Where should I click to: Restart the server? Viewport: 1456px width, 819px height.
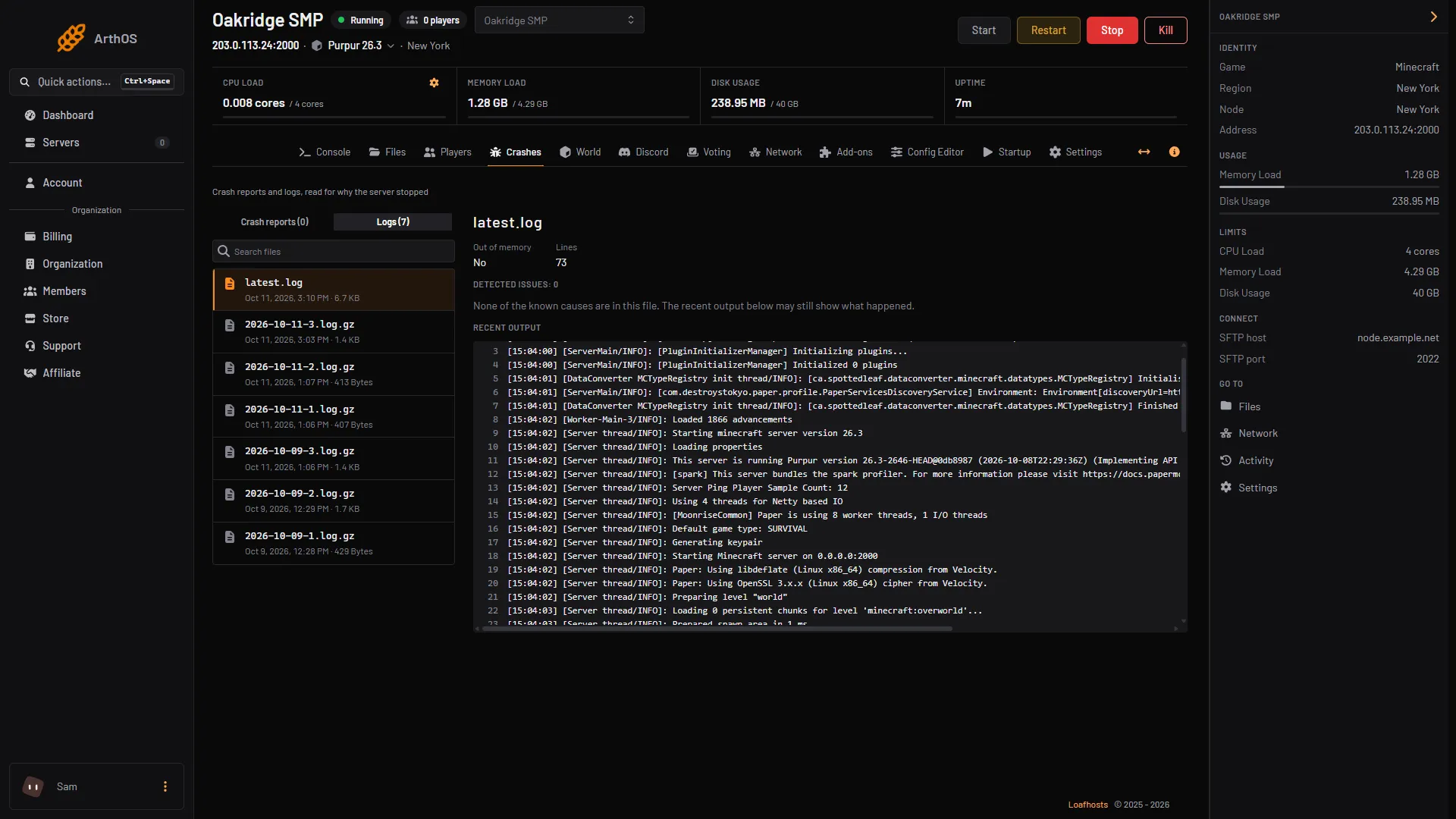pyautogui.click(x=1048, y=30)
